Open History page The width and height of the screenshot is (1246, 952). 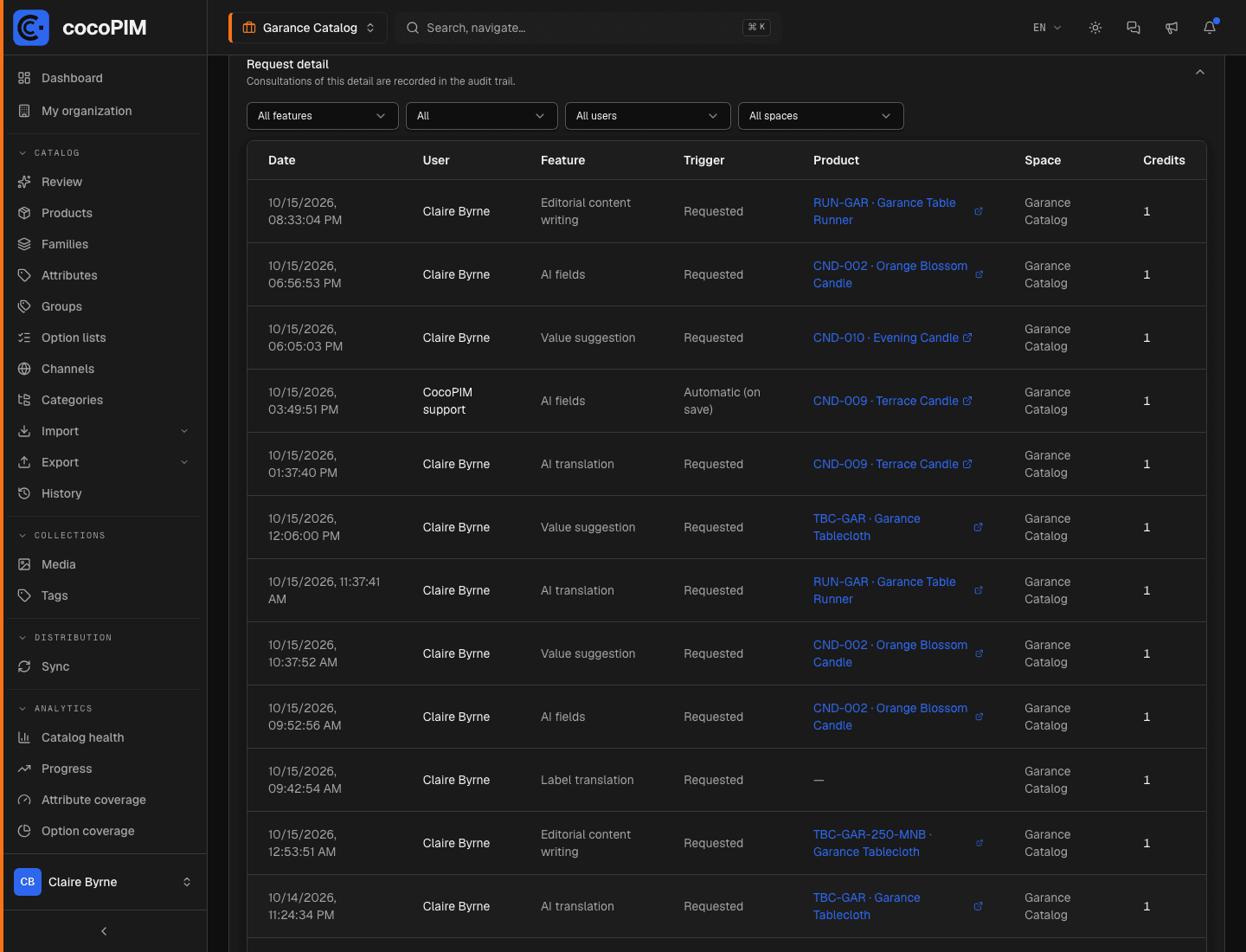point(104,493)
